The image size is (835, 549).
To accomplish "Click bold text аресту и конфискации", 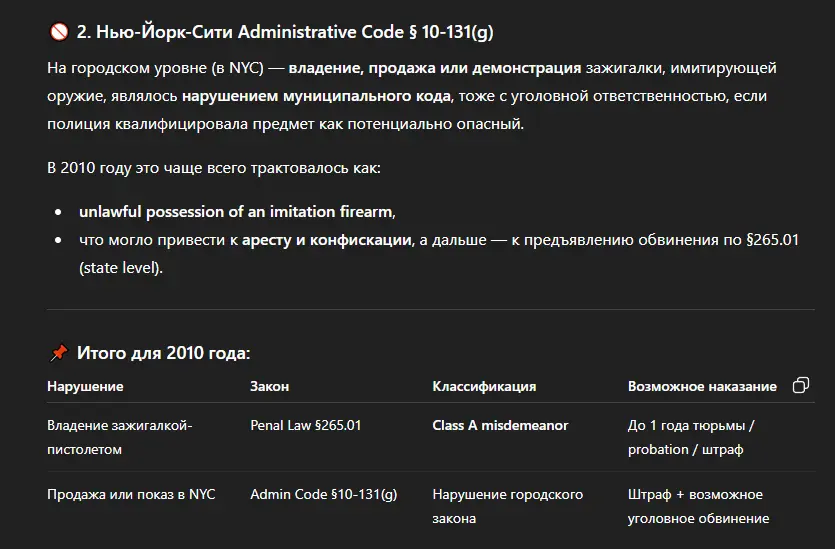I will [327, 240].
